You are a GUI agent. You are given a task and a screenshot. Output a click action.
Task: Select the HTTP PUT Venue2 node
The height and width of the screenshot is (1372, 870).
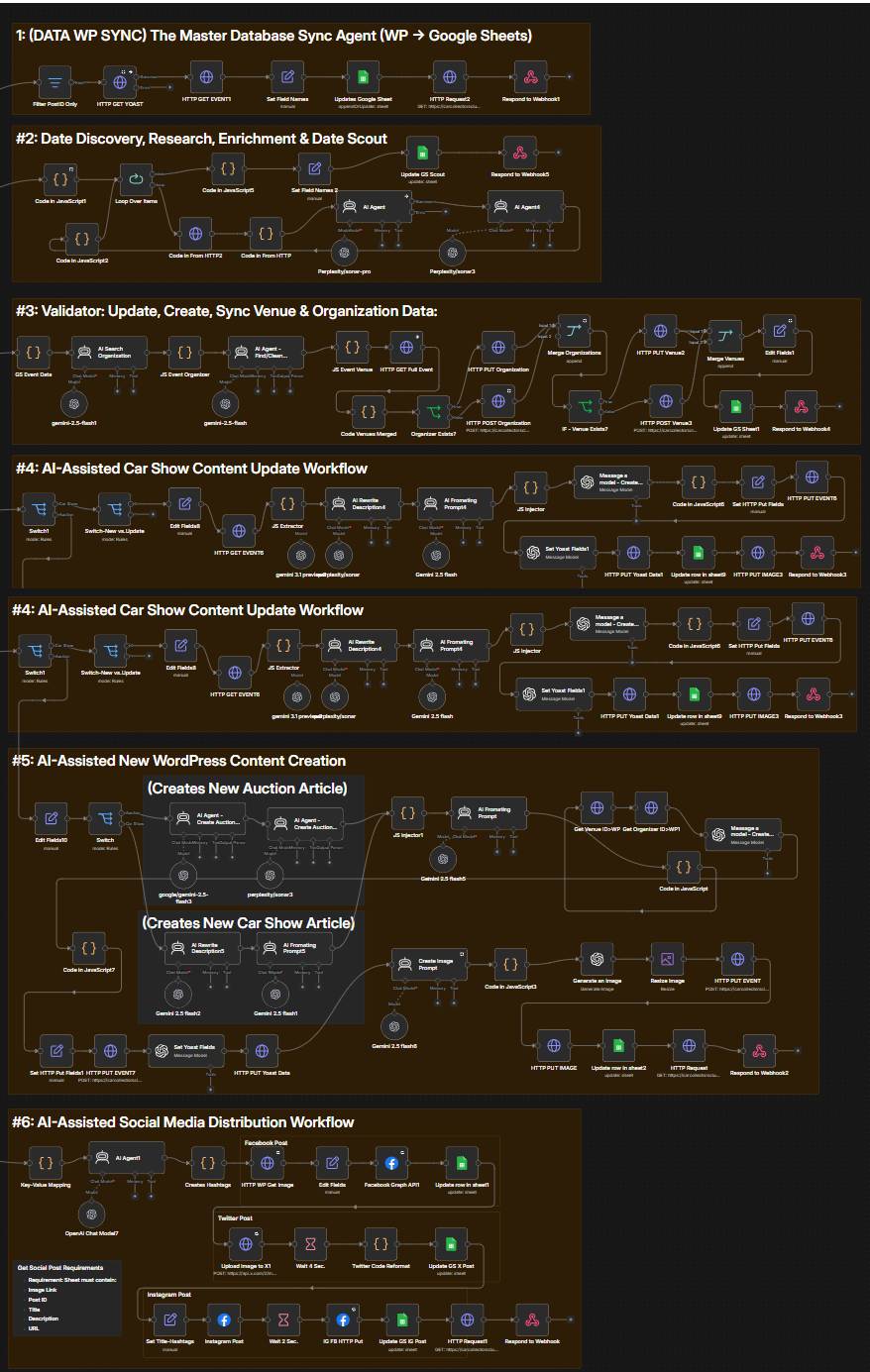(x=661, y=331)
